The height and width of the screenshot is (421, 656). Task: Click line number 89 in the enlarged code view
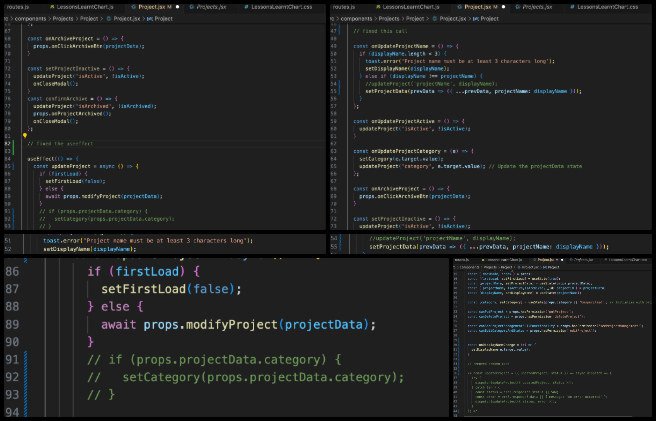tap(12, 325)
